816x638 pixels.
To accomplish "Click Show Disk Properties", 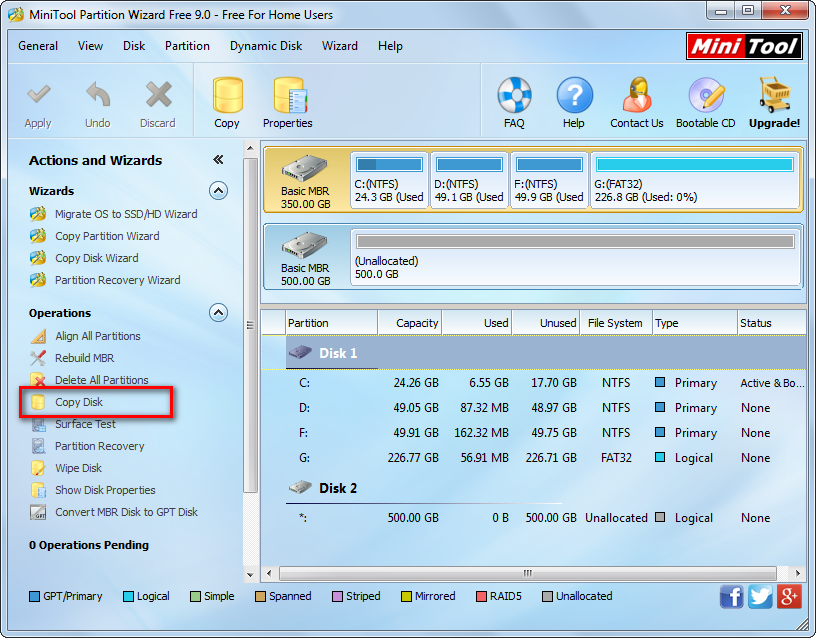I will coord(105,490).
